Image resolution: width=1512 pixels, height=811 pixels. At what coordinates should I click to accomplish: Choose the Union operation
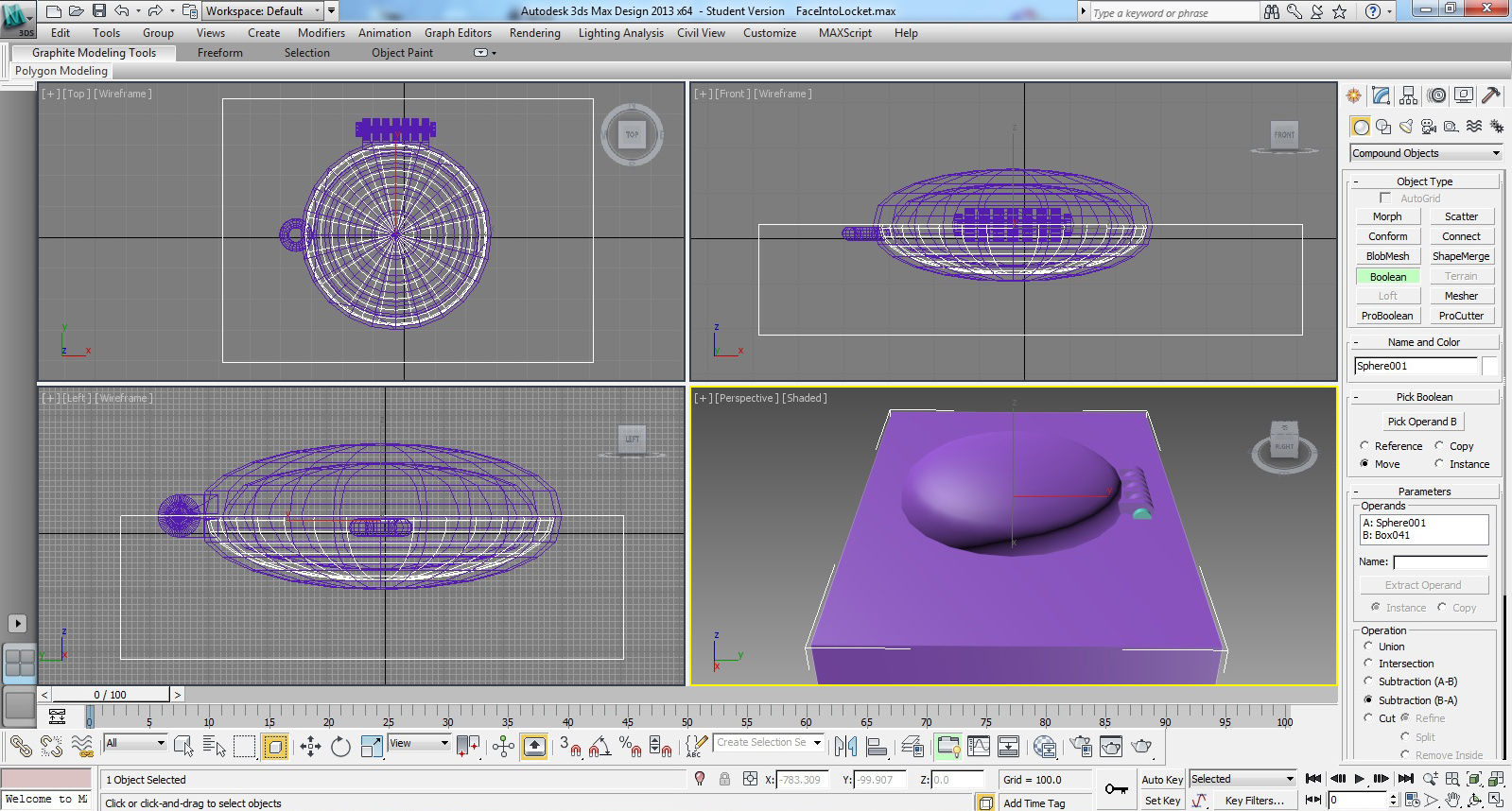point(1368,646)
